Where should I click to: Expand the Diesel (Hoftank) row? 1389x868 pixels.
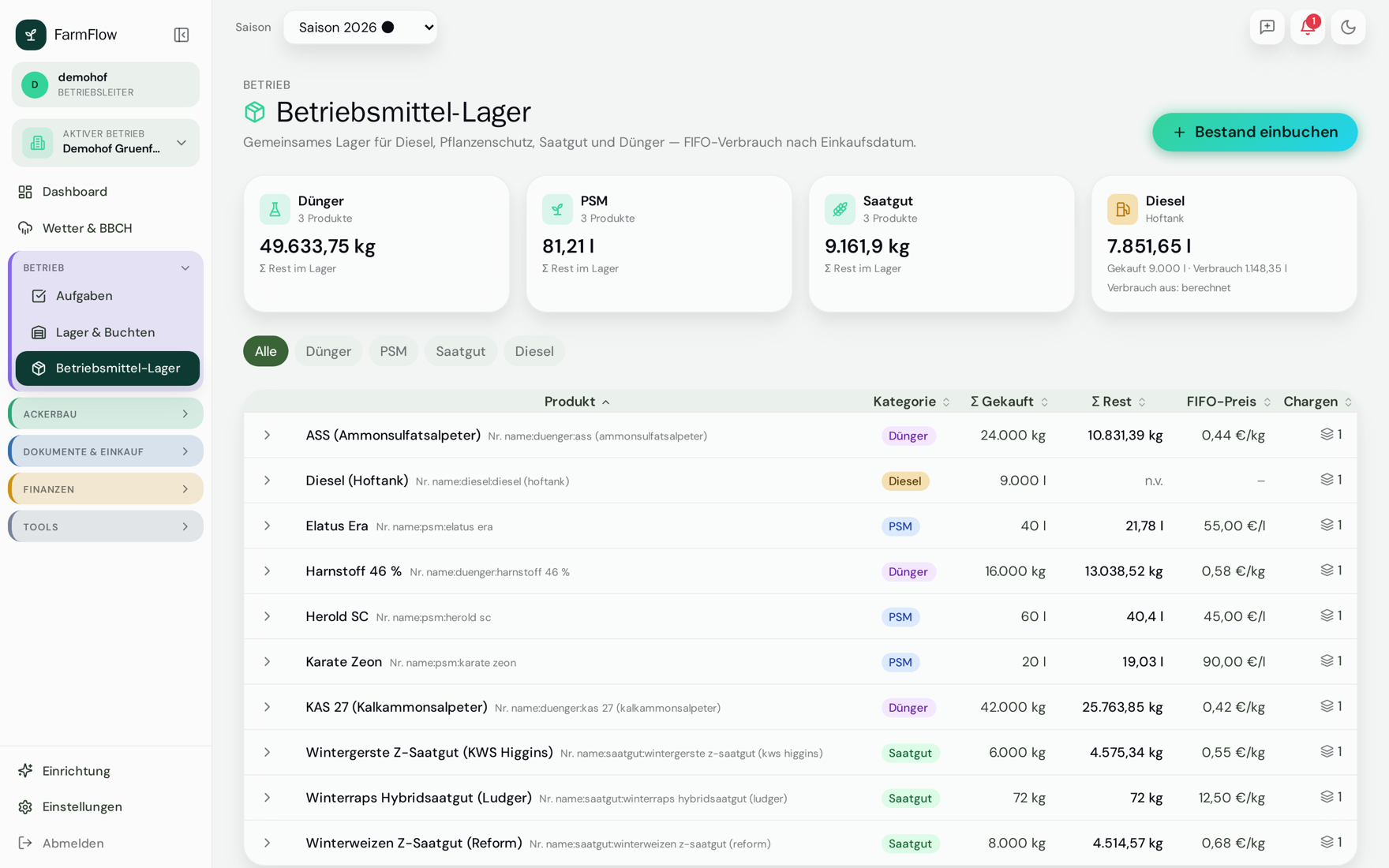[x=268, y=481]
